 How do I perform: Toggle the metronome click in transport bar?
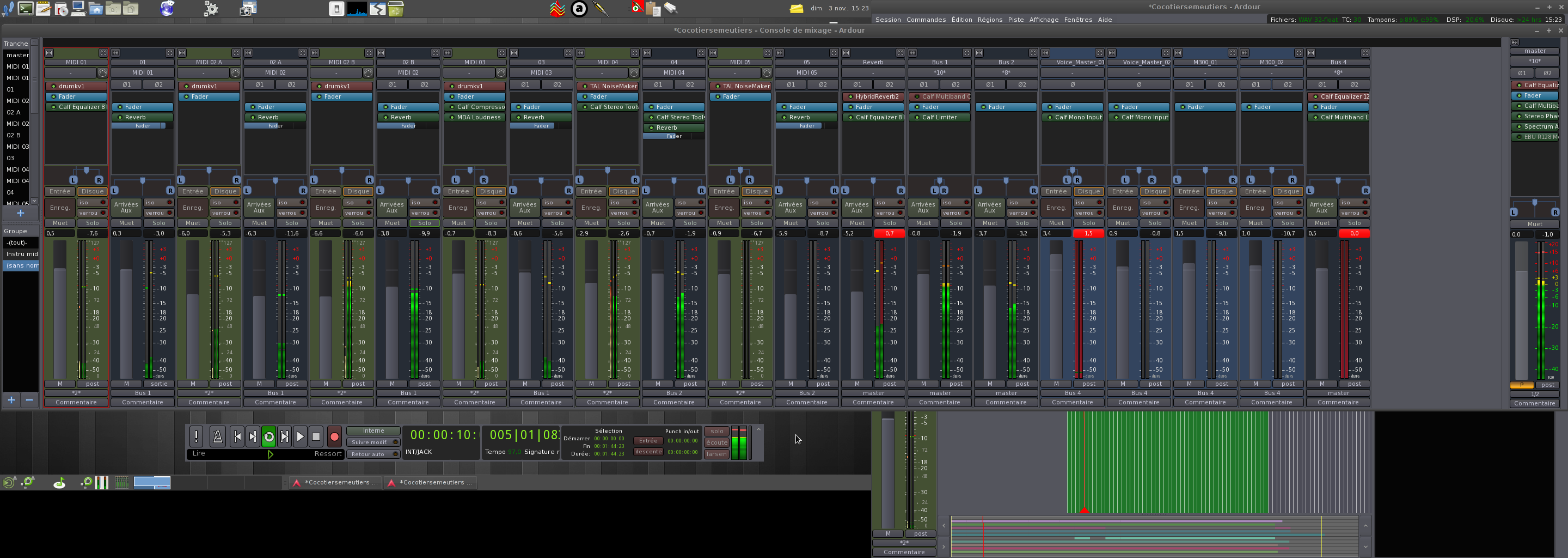coord(217,436)
